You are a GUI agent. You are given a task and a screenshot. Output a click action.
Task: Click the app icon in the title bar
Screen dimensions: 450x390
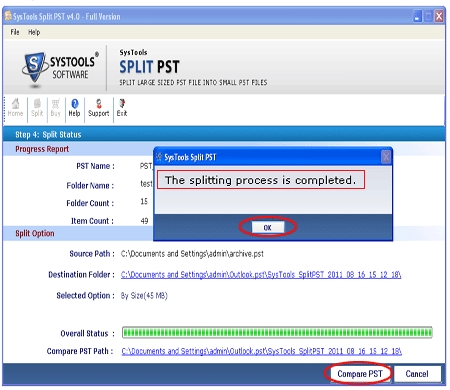8,16
